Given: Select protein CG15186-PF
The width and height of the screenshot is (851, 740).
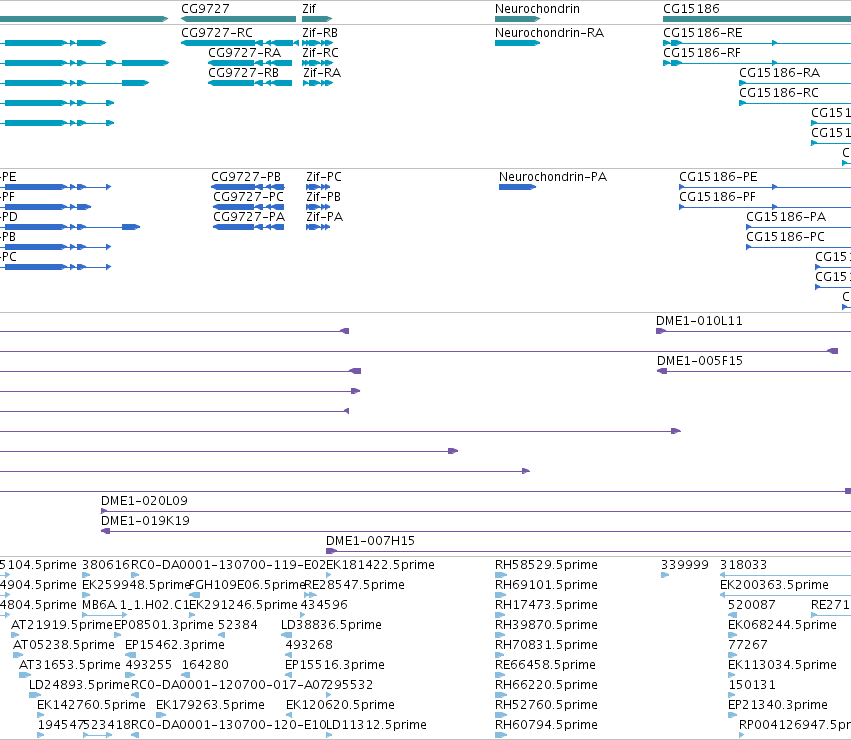Looking at the screenshot, I should pyautogui.click(x=717, y=197).
